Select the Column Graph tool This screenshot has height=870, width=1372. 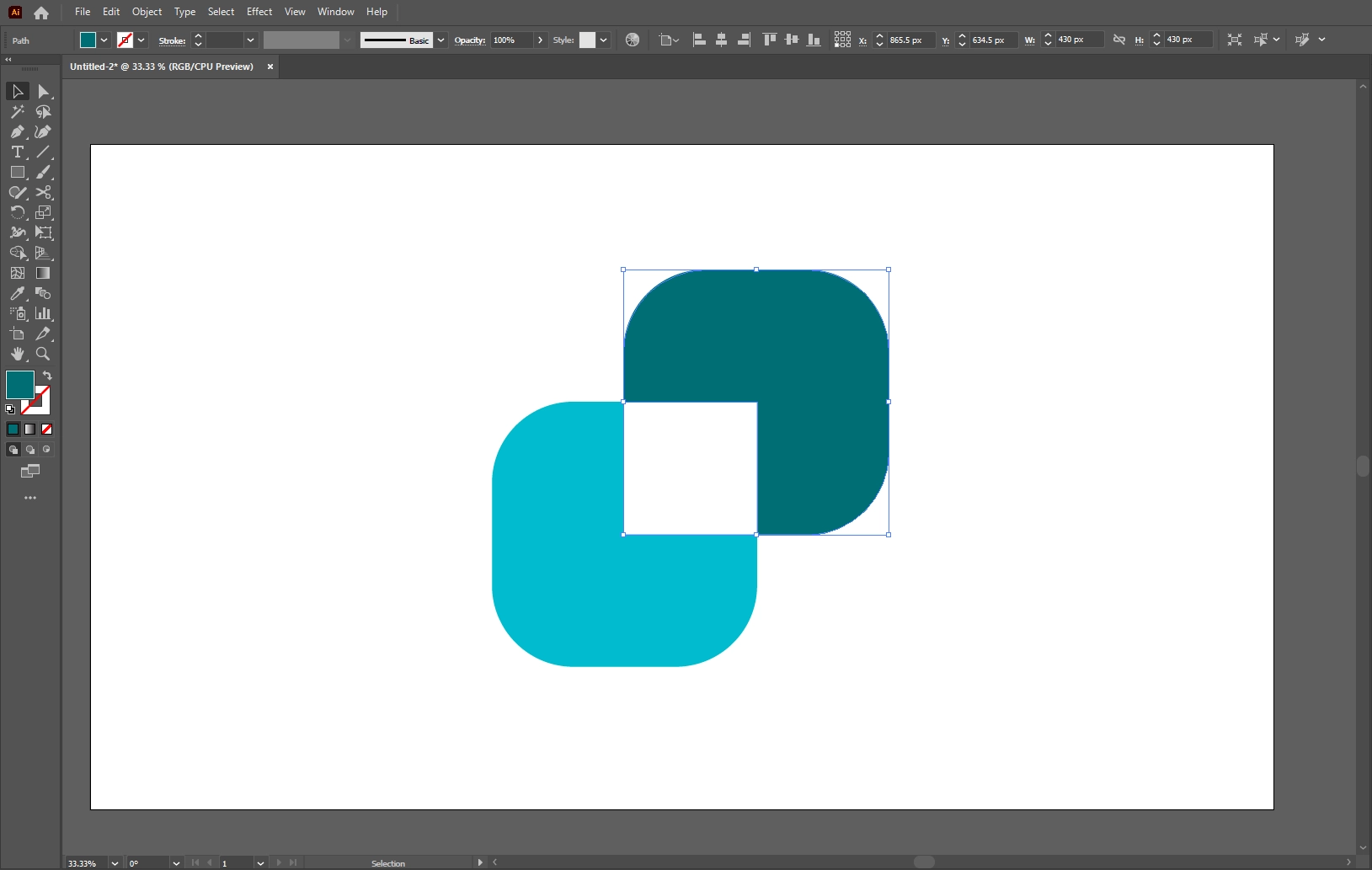44,313
